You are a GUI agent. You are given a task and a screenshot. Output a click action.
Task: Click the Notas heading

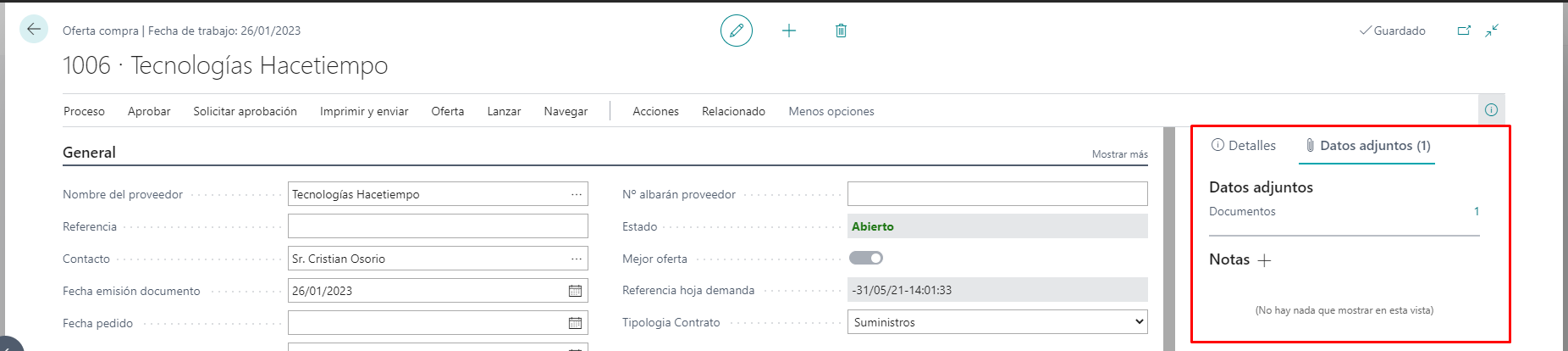pos(1229,259)
